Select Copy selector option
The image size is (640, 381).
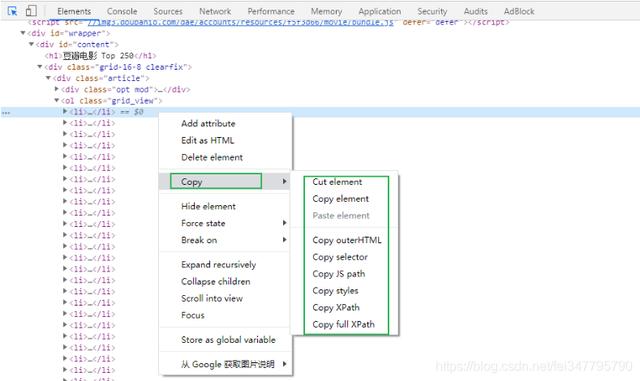pos(340,257)
